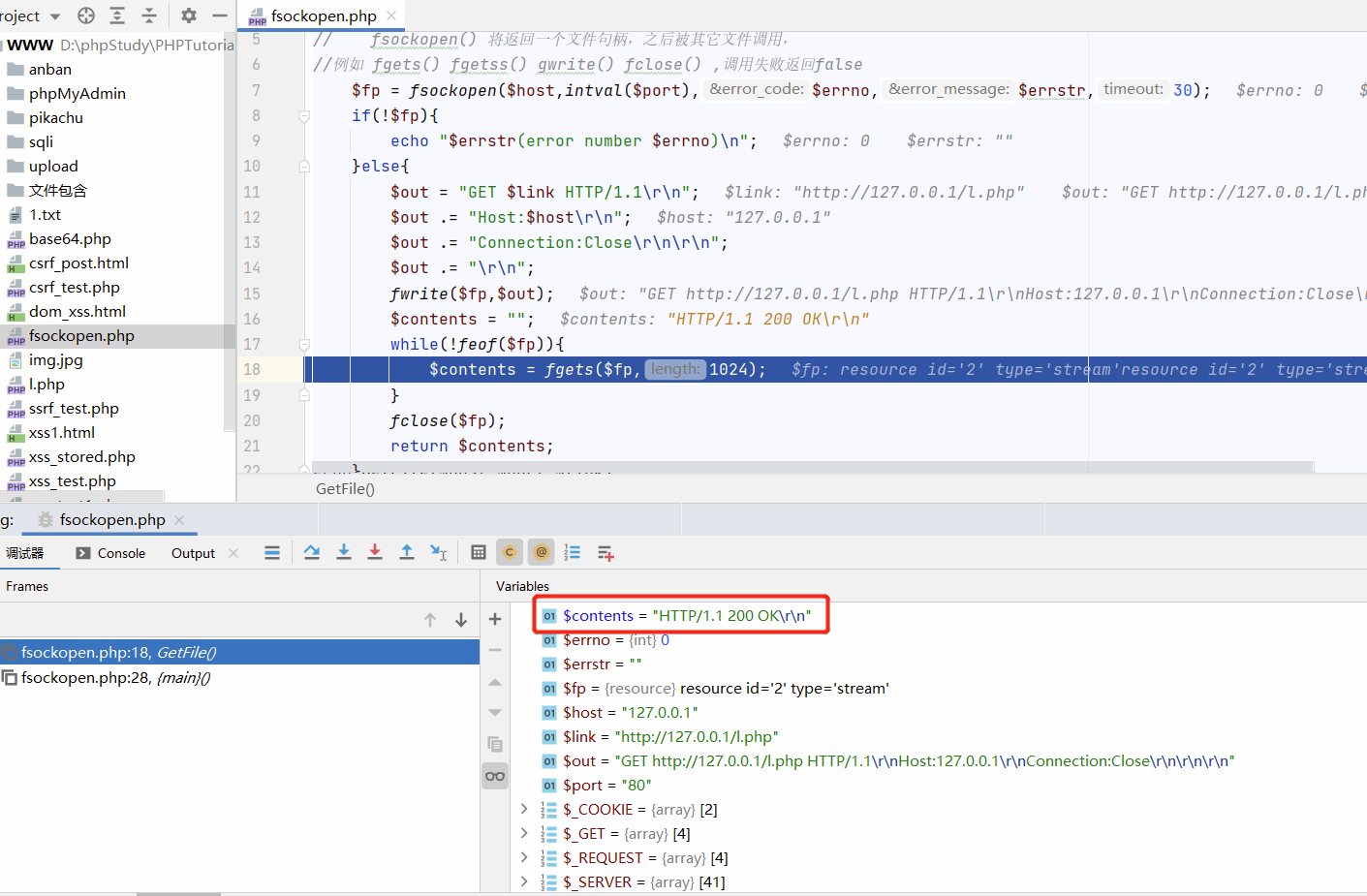
Task: Open Evaluate Expression calculator
Action: tap(479, 552)
